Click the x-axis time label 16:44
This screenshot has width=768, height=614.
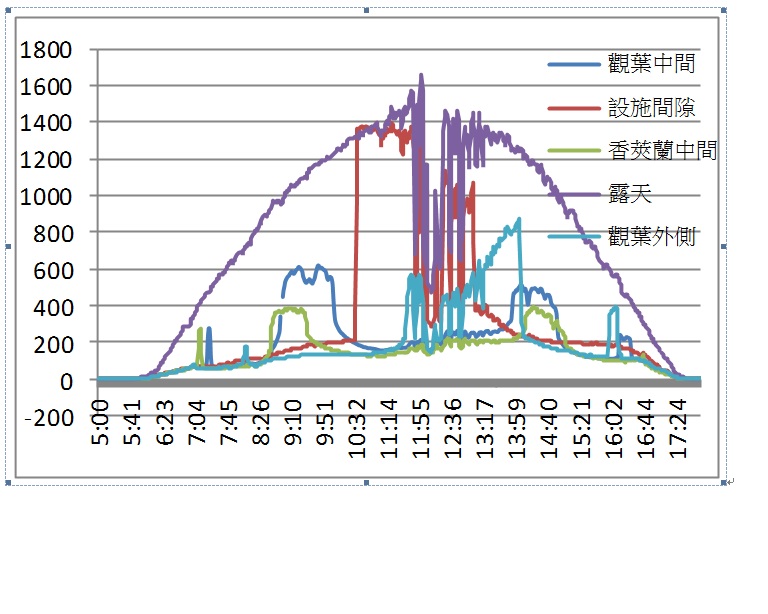coord(646,428)
